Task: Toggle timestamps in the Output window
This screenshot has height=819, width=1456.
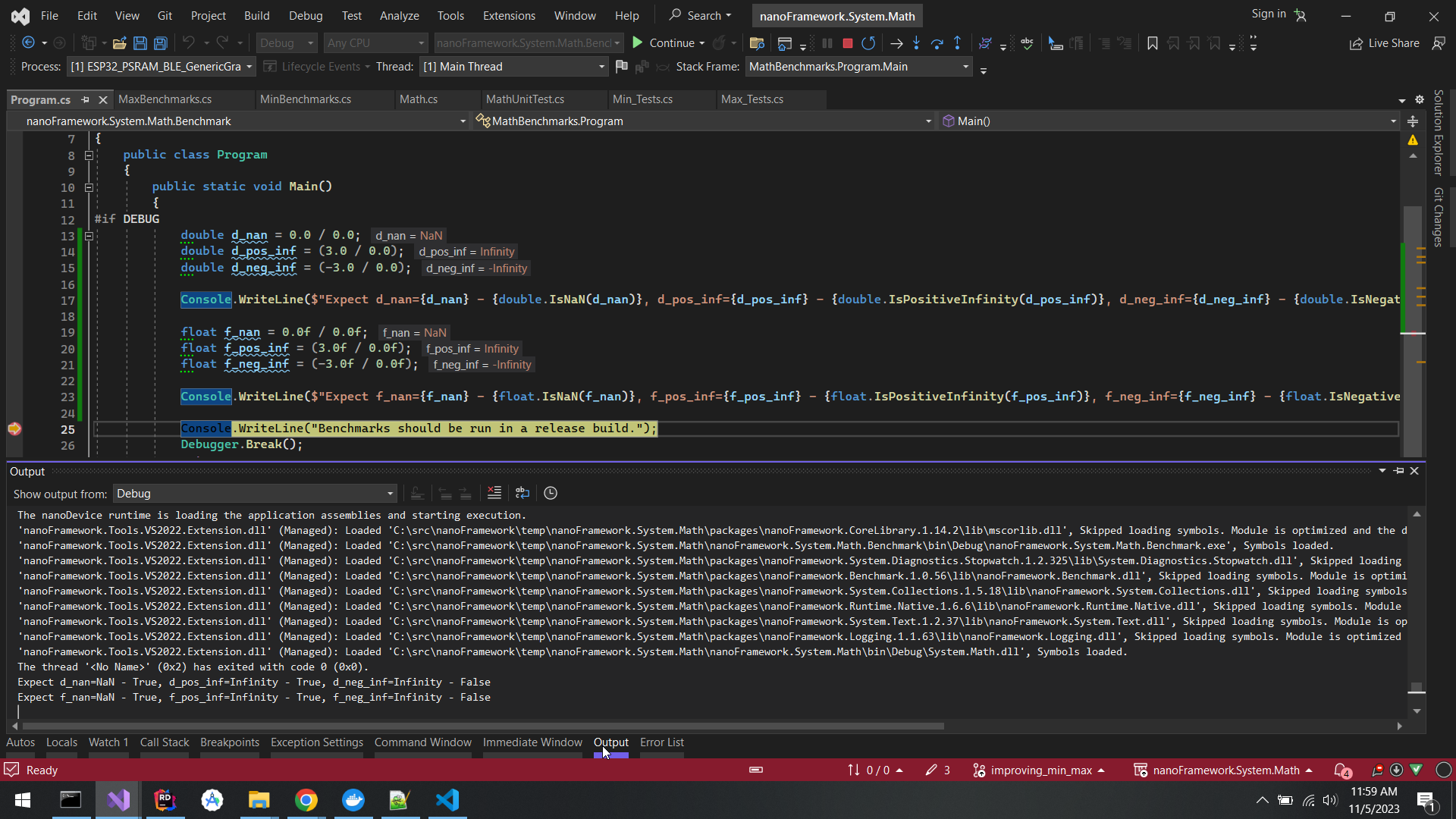Action: pos(550,493)
